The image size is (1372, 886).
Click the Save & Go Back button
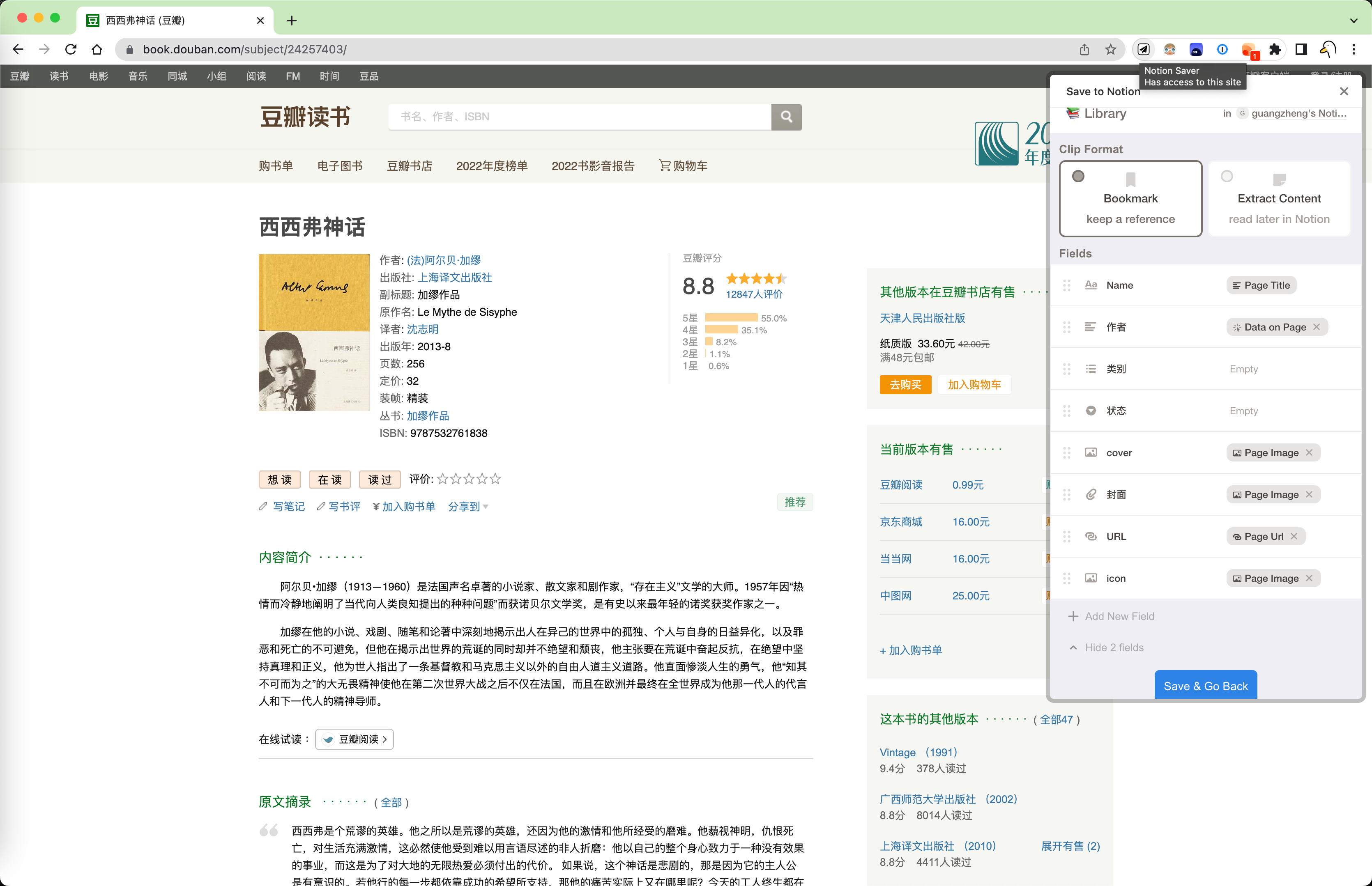[x=1206, y=685]
